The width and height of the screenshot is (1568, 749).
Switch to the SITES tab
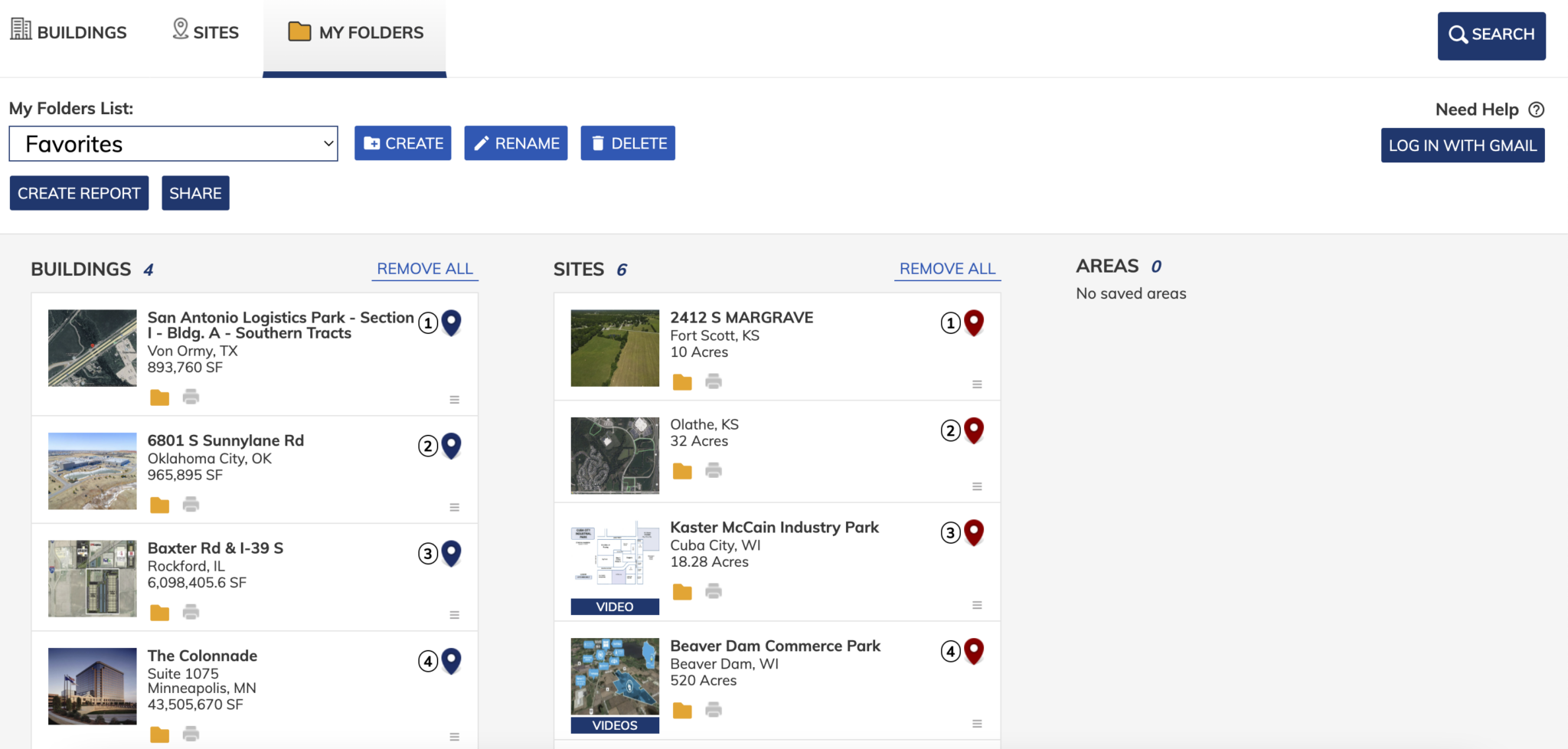click(x=204, y=32)
